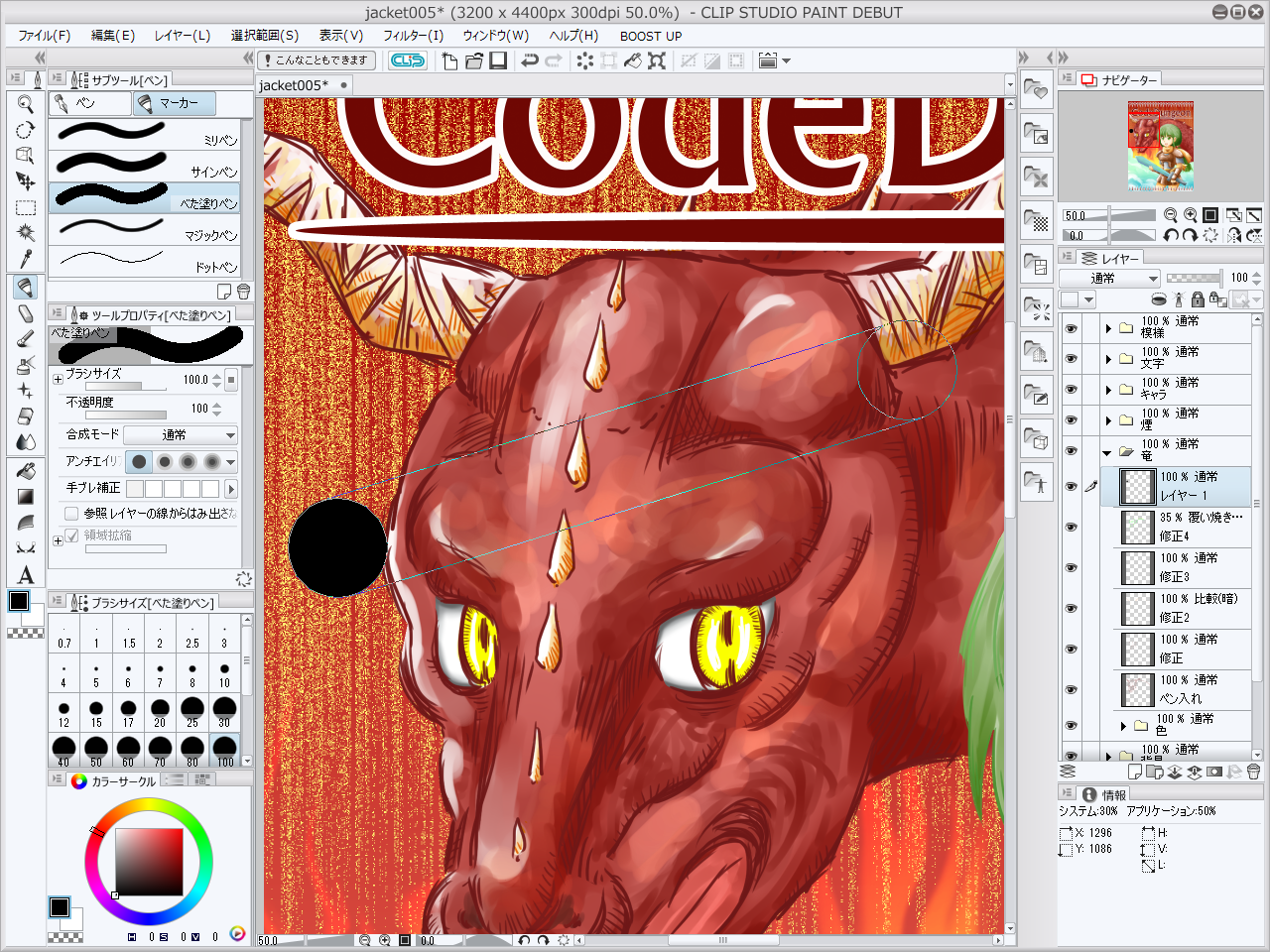The image size is (1270, 952).
Task: Open the 編集(E) menu
Action: pos(113,36)
